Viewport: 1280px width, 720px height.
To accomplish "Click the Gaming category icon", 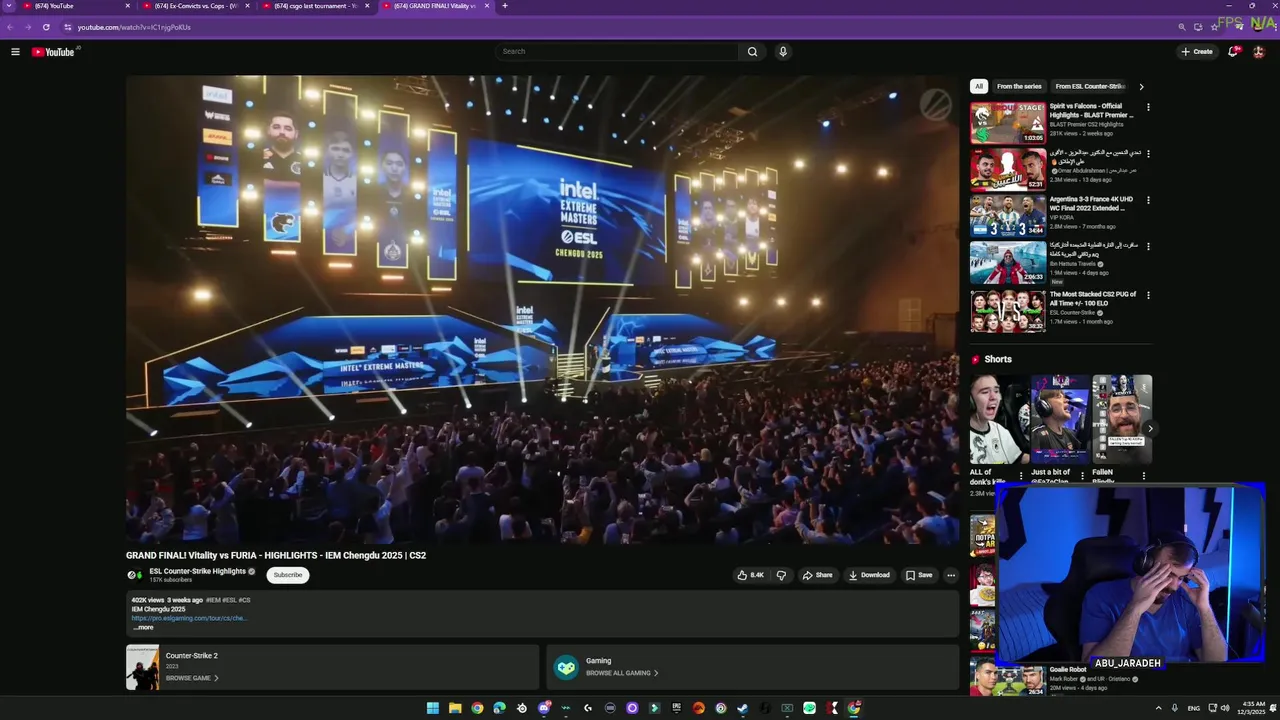I will click(566, 668).
